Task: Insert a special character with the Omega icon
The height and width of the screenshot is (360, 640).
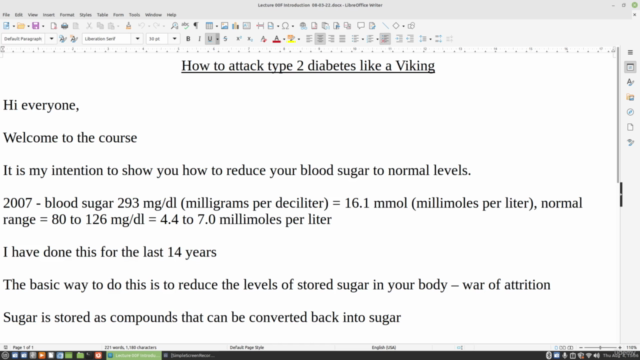Action: click(x=285, y=26)
